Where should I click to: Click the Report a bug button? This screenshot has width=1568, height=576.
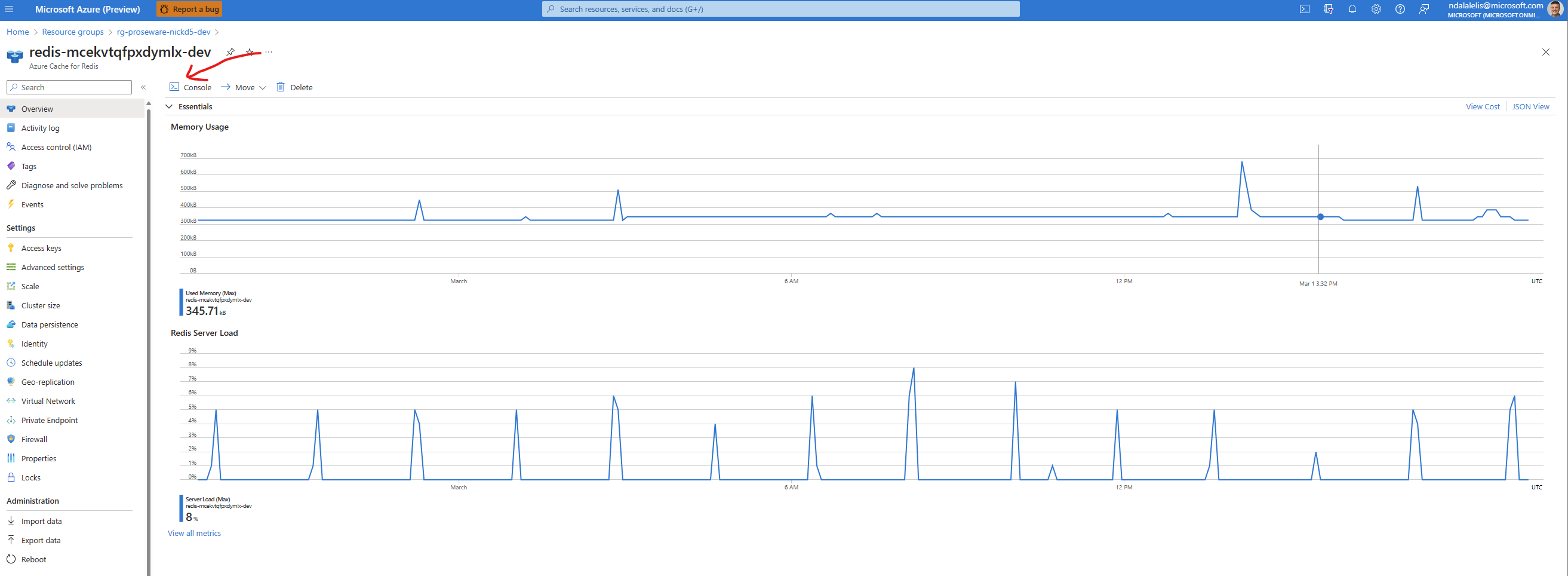189,9
